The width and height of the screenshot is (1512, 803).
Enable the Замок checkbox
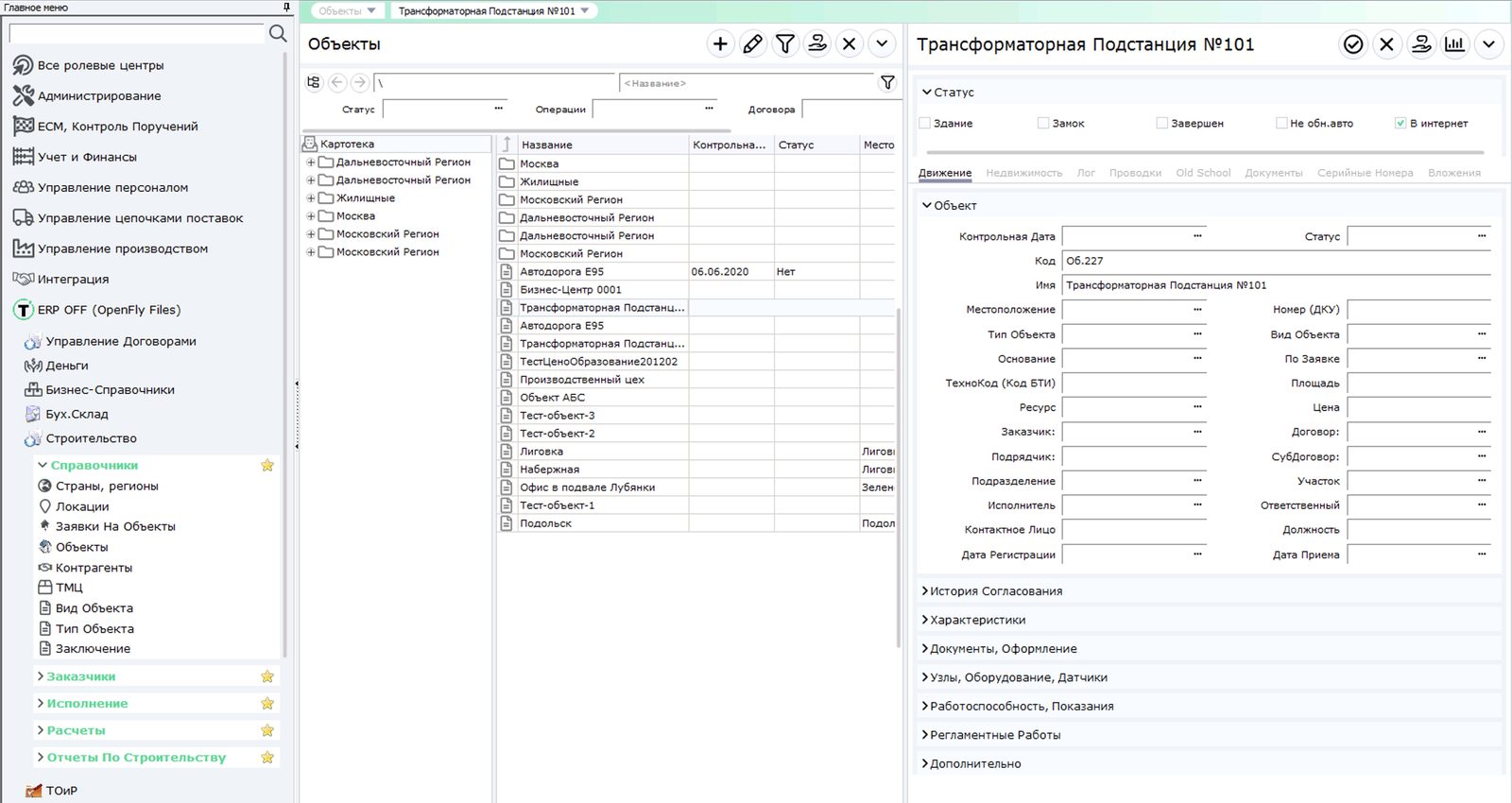tap(1043, 123)
